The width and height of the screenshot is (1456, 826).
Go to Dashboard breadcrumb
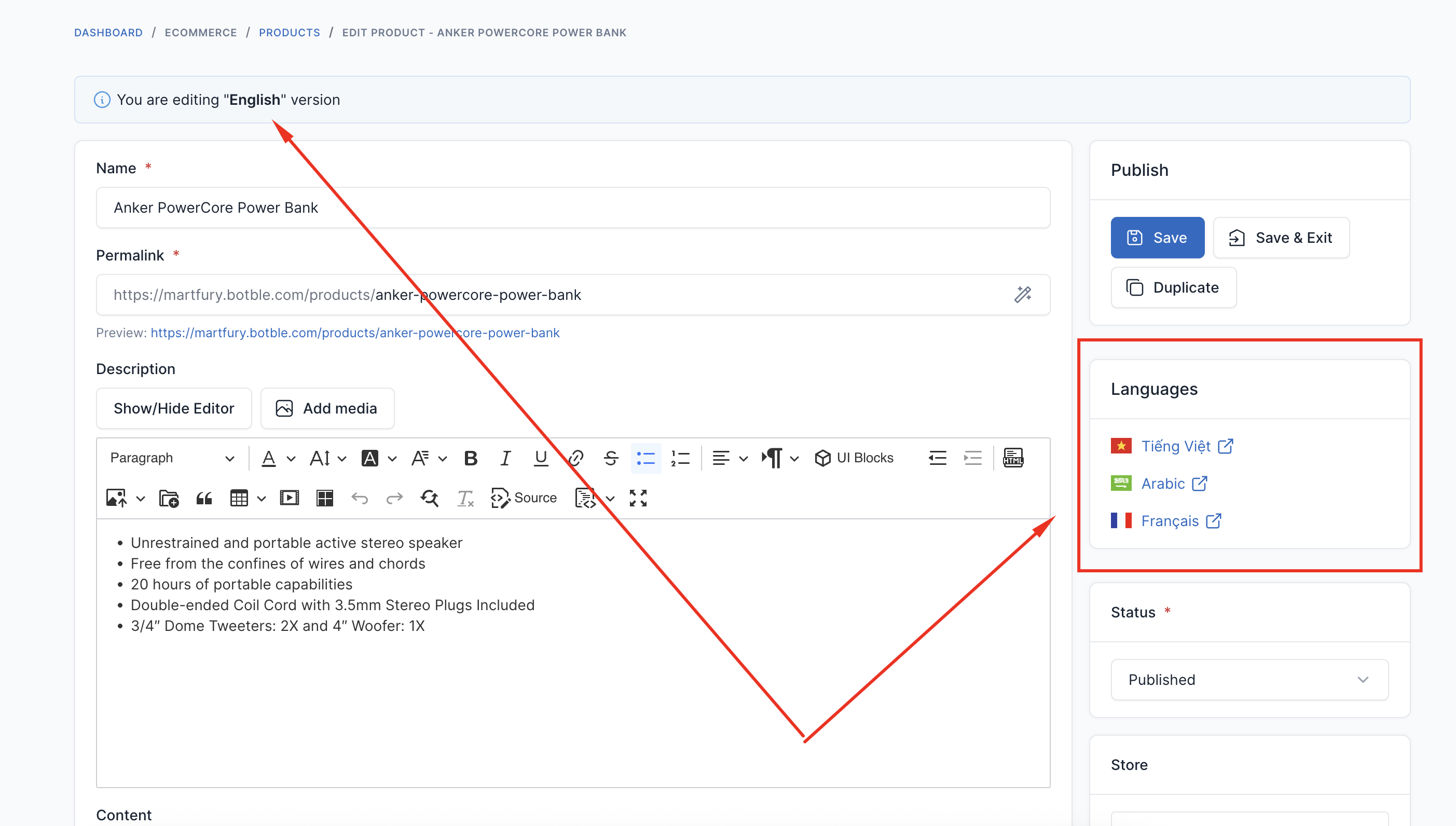click(108, 33)
